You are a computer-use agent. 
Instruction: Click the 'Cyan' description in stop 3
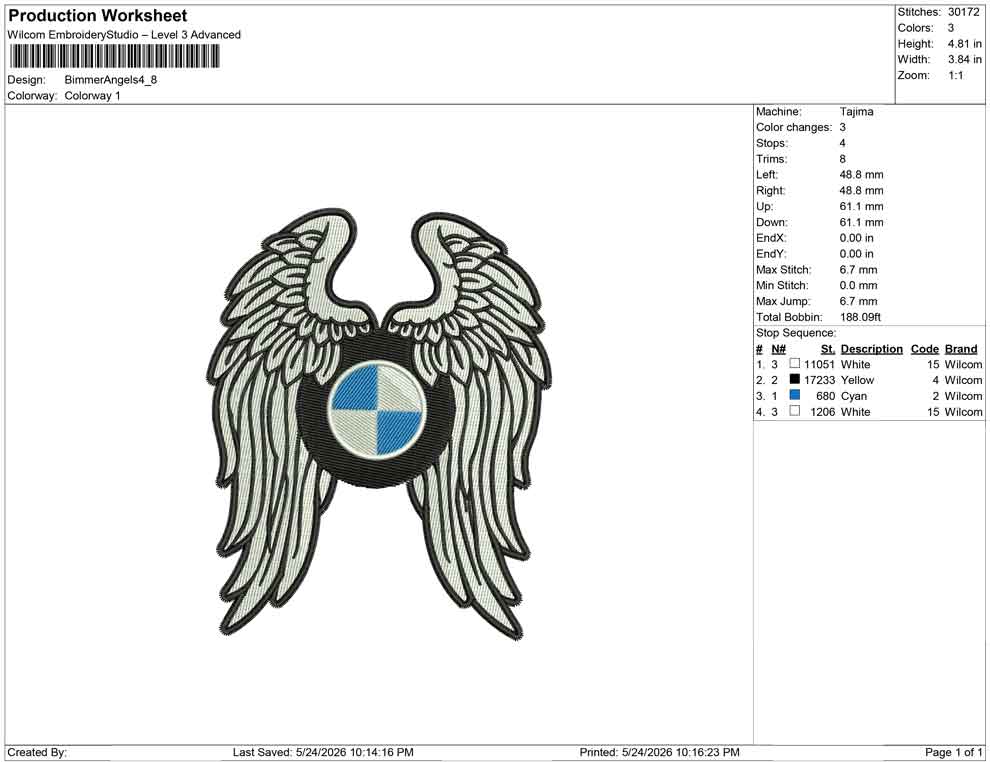[x=854, y=396]
